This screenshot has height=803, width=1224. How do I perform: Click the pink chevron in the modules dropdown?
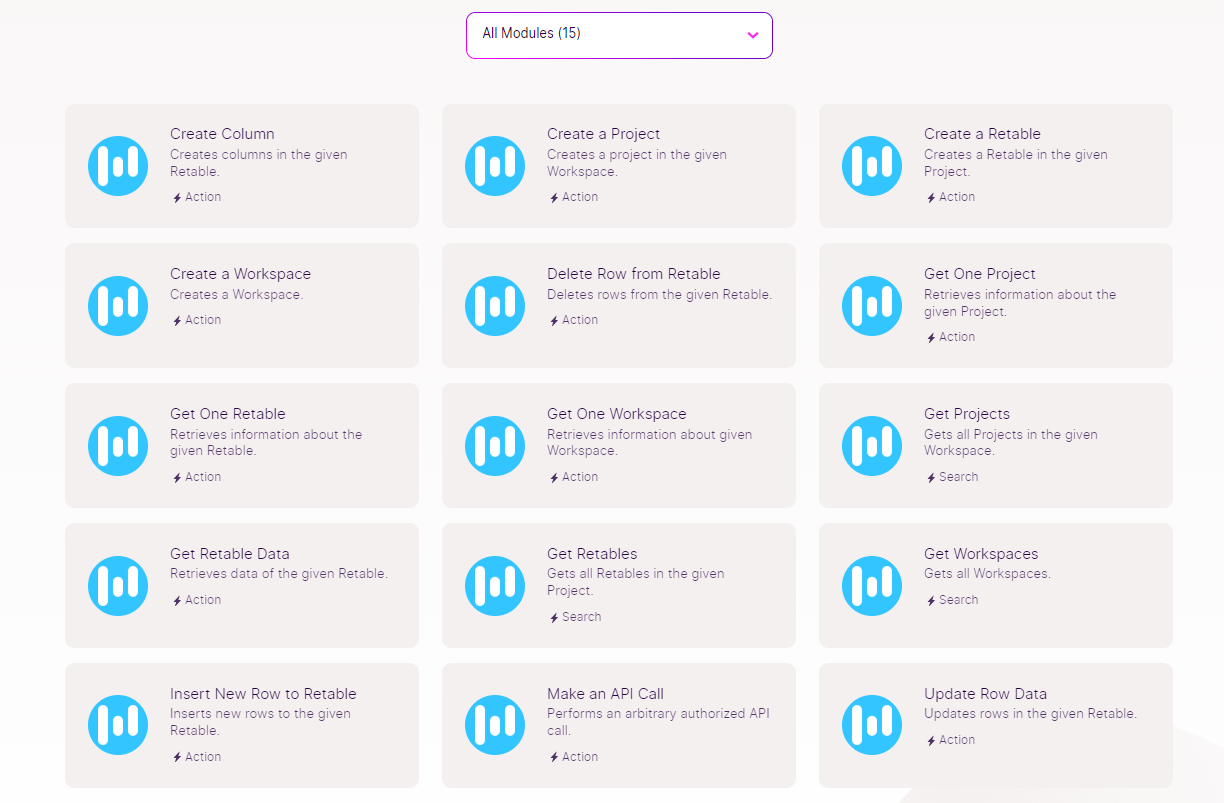point(753,35)
